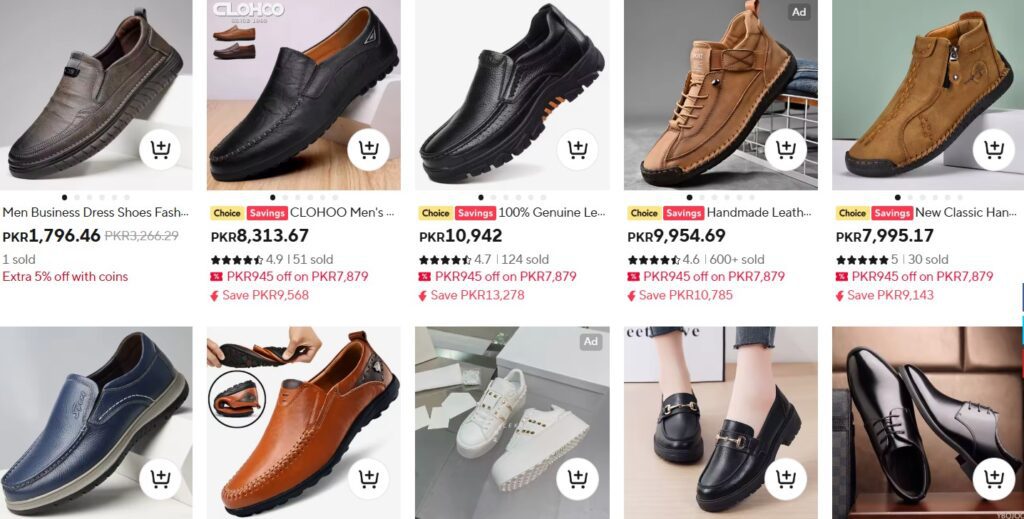The image size is (1024, 519).
Task: Open Men Business Dress Shoes product title
Action: pyautogui.click(x=95, y=212)
